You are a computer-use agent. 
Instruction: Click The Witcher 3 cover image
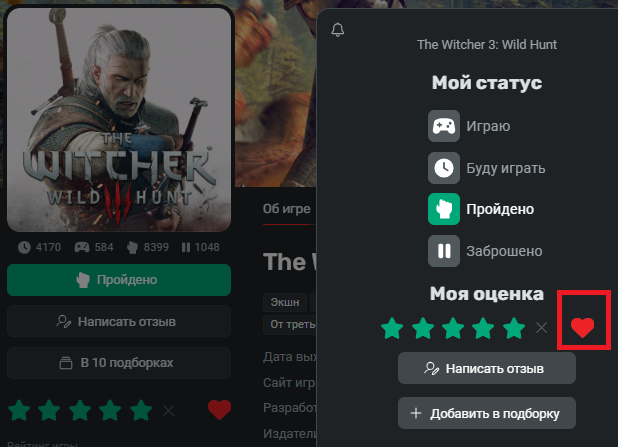point(119,119)
